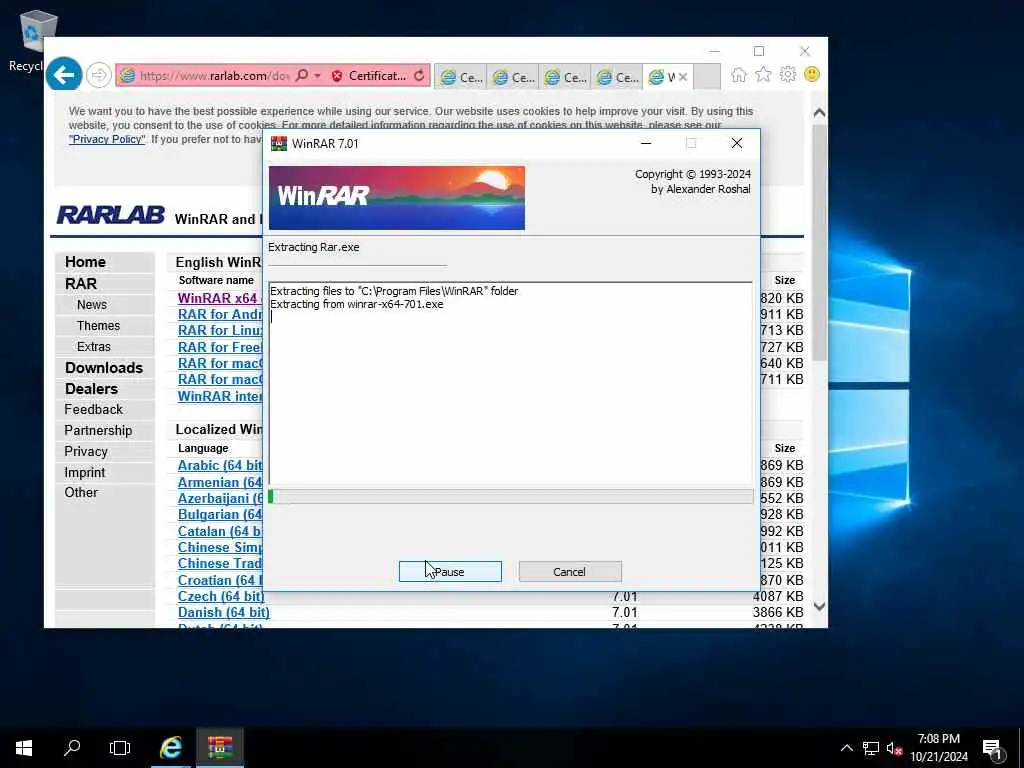The height and width of the screenshot is (768, 1024).
Task: Open the Arabic (64 bit) link
Action: [x=219, y=466]
